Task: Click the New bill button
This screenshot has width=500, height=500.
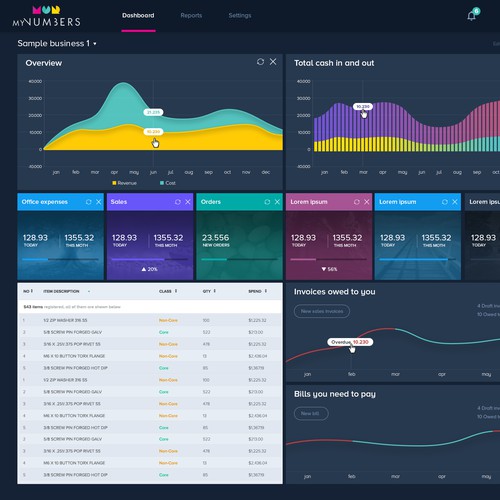Action: [311, 414]
